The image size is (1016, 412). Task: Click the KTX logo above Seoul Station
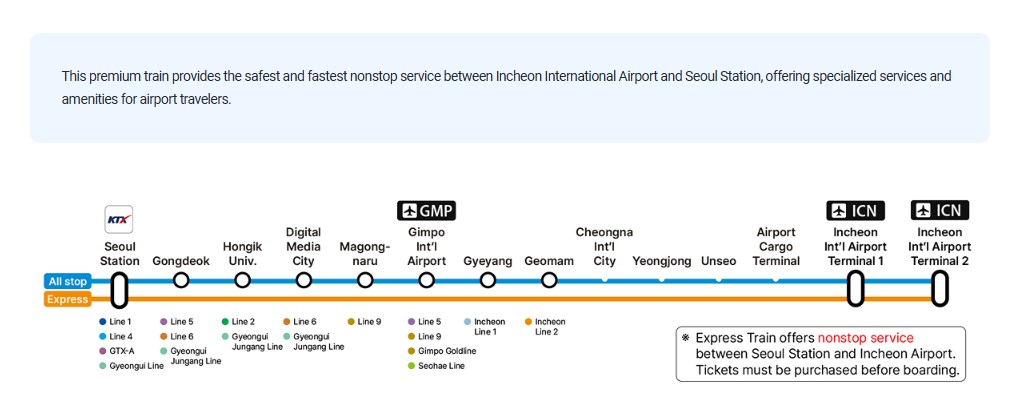click(x=119, y=219)
